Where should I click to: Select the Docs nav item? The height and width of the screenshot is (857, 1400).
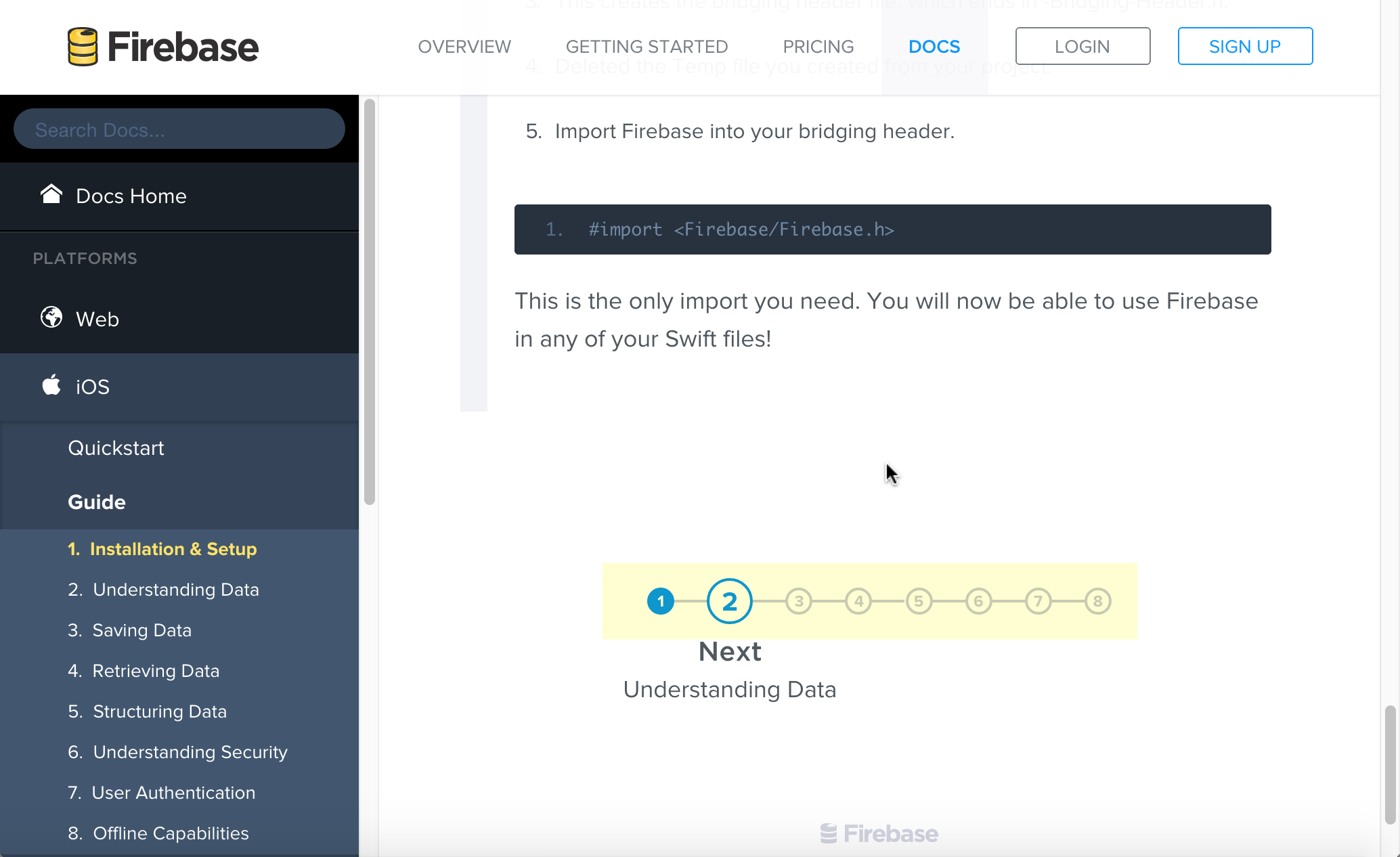pyautogui.click(x=934, y=47)
